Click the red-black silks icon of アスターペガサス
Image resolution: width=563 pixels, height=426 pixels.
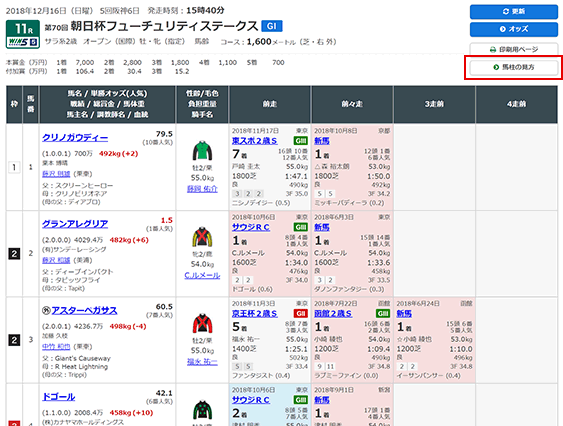click(x=202, y=323)
